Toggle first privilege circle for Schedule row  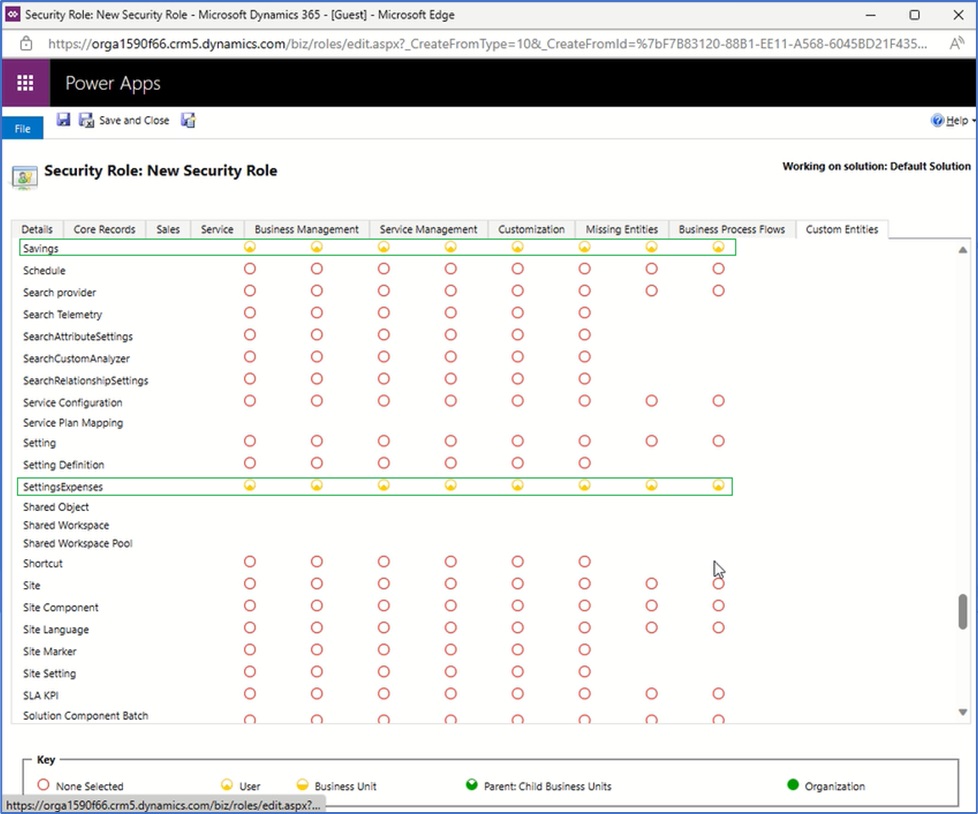pos(250,269)
